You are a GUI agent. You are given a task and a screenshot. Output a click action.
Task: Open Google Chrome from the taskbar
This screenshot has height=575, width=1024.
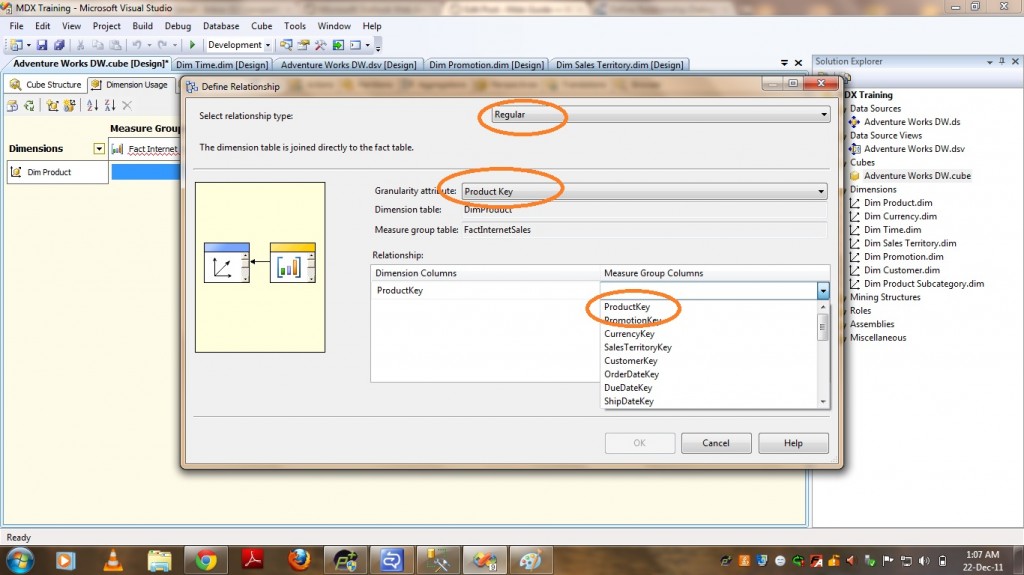pyautogui.click(x=207, y=560)
